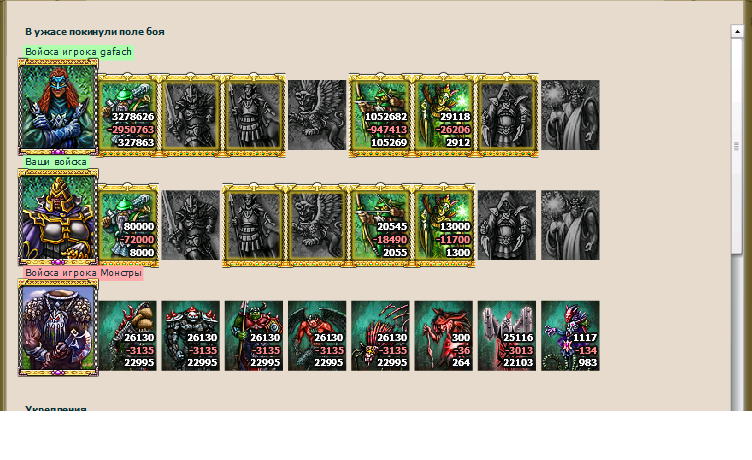This screenshot has height=460, width=752.
Task: Select the purple demon unit showing 1117
Action: click(x=570, y=336)
